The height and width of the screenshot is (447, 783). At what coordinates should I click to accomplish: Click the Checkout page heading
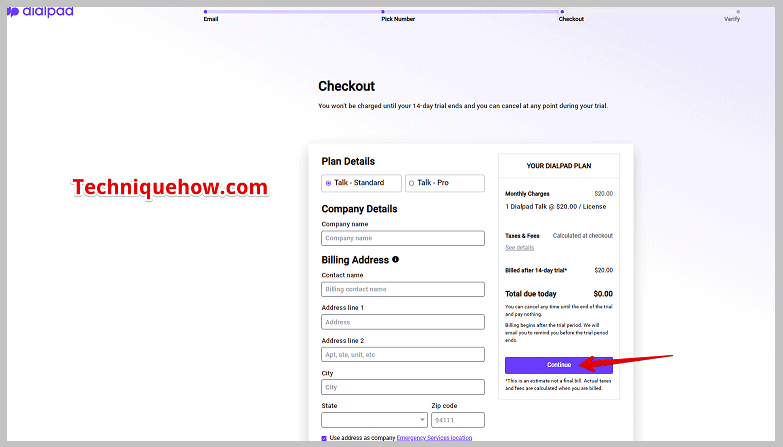click(347, 86)
